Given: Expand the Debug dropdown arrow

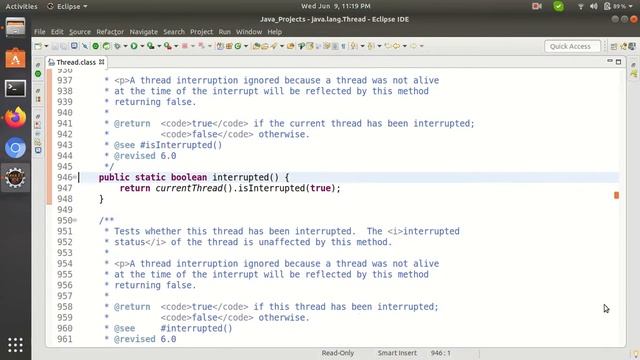Looking at the screenshot, I should (126, 46).
